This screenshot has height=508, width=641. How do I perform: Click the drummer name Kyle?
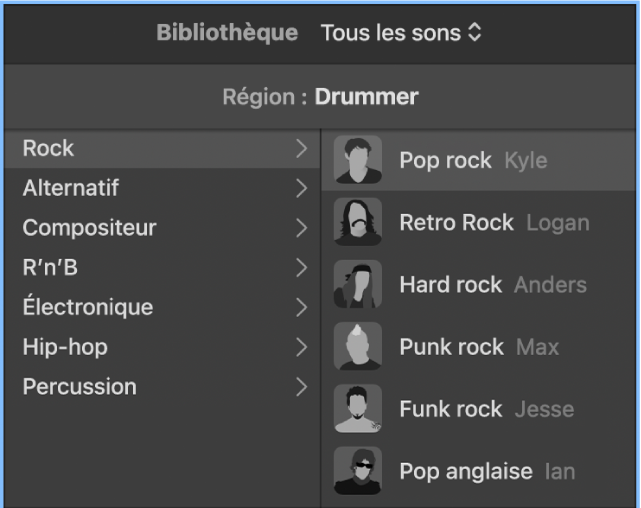526,160
